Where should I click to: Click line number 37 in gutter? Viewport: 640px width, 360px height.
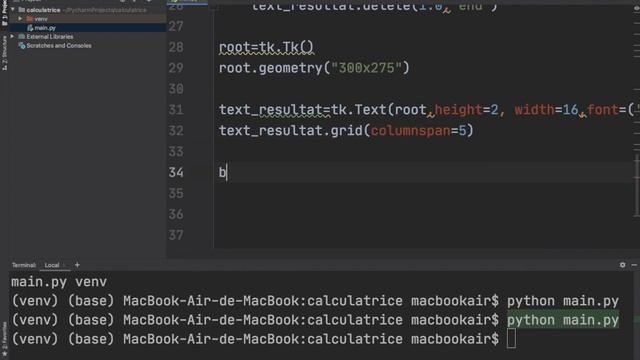(176, 235)
